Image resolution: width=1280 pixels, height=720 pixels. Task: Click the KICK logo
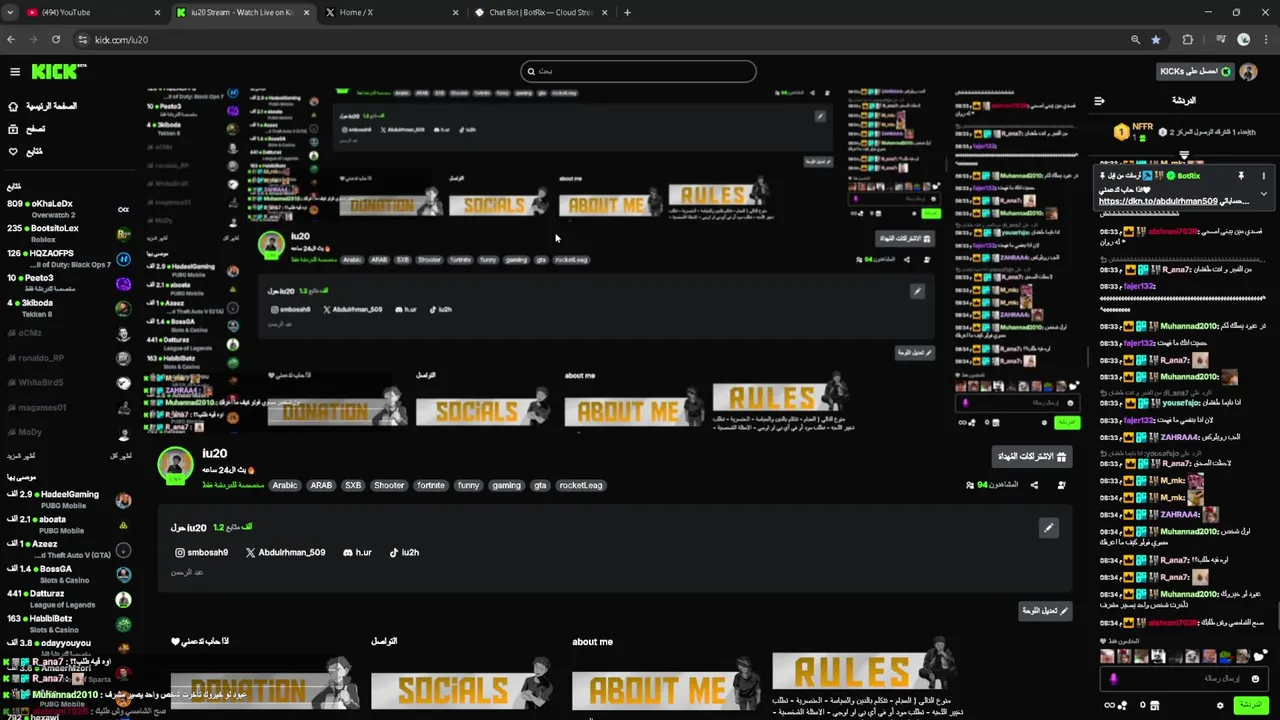(x=58, y=71)
